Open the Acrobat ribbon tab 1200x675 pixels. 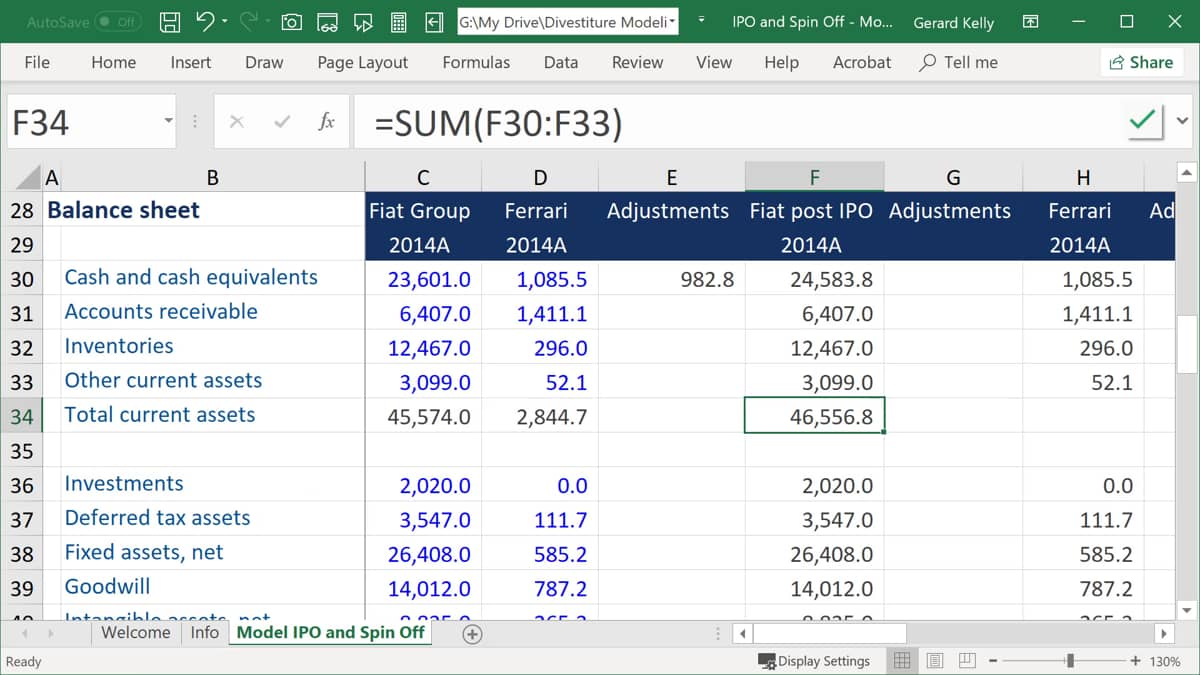(862, 62)
